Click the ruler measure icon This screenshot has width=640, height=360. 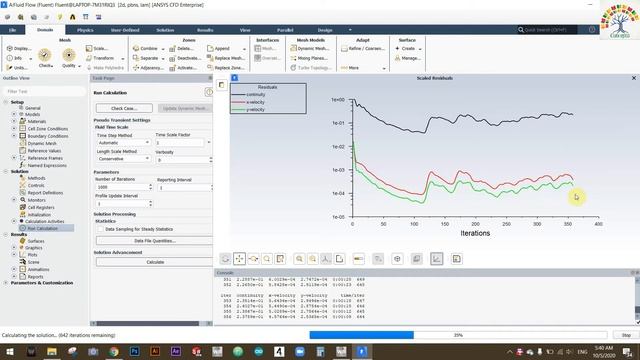tap(358, 259)
